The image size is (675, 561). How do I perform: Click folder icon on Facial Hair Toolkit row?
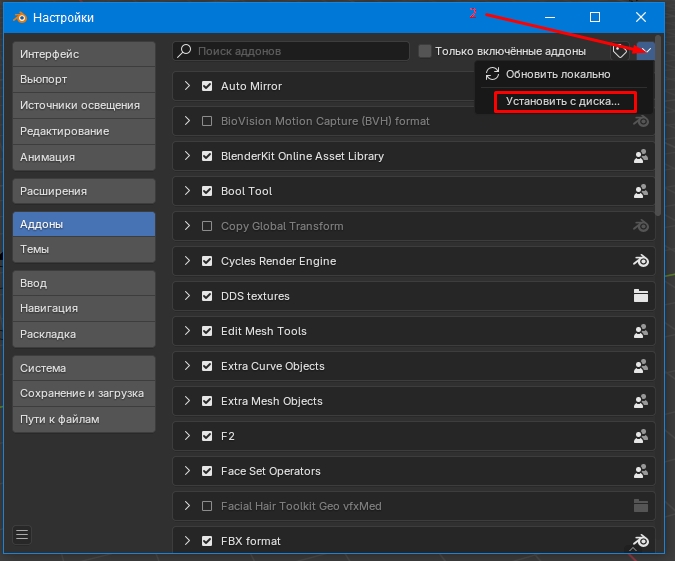(x=641, y=506)
